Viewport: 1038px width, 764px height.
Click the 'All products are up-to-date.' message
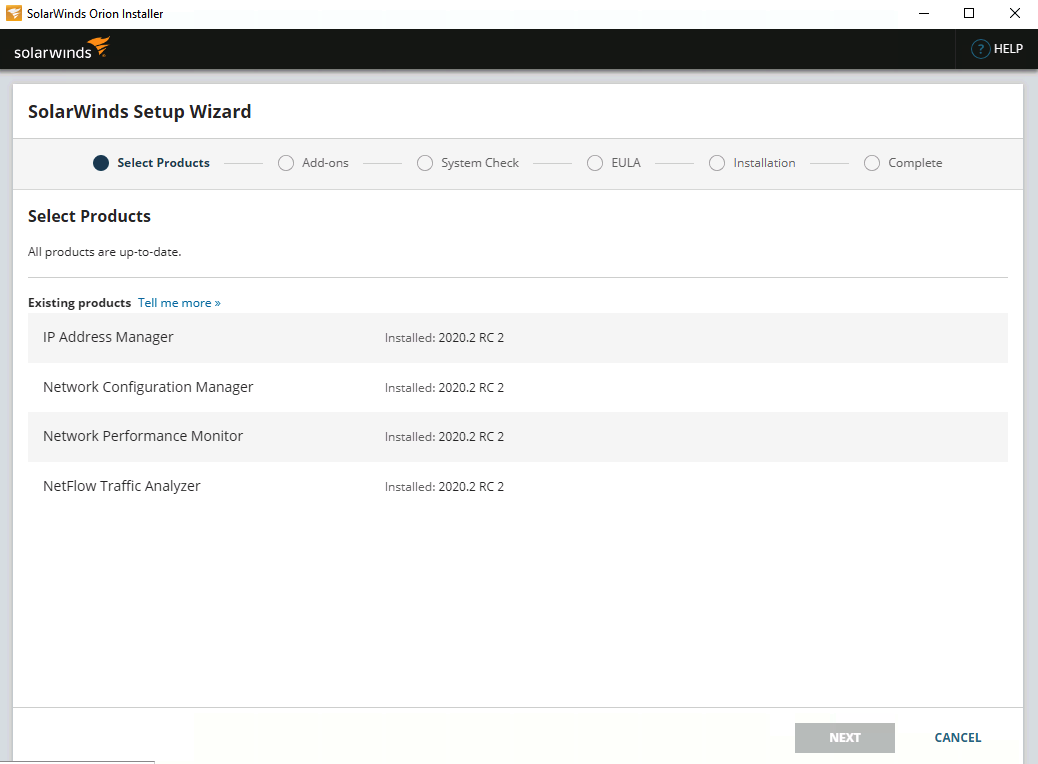pyautogui.click(x=105, y=252)
